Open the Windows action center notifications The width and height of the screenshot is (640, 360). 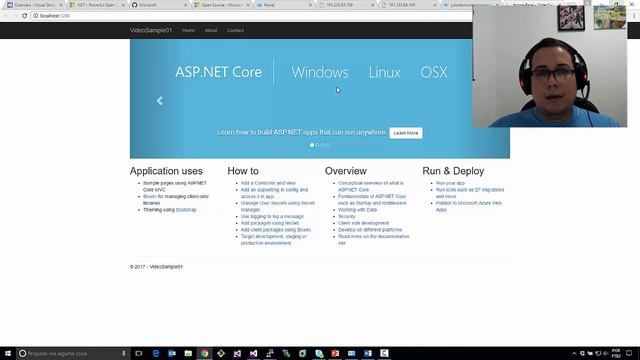(629, 353)
